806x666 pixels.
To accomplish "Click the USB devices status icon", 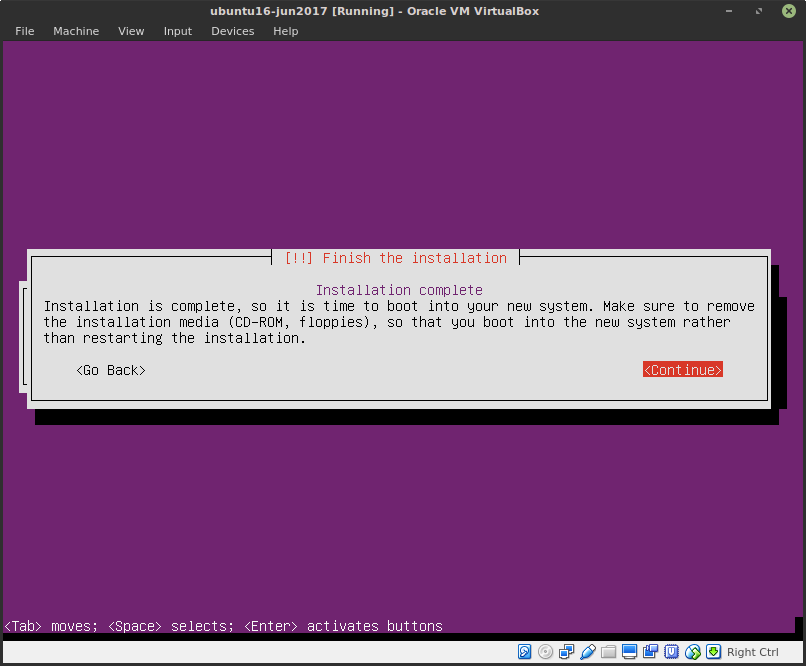I will (588, 652).
